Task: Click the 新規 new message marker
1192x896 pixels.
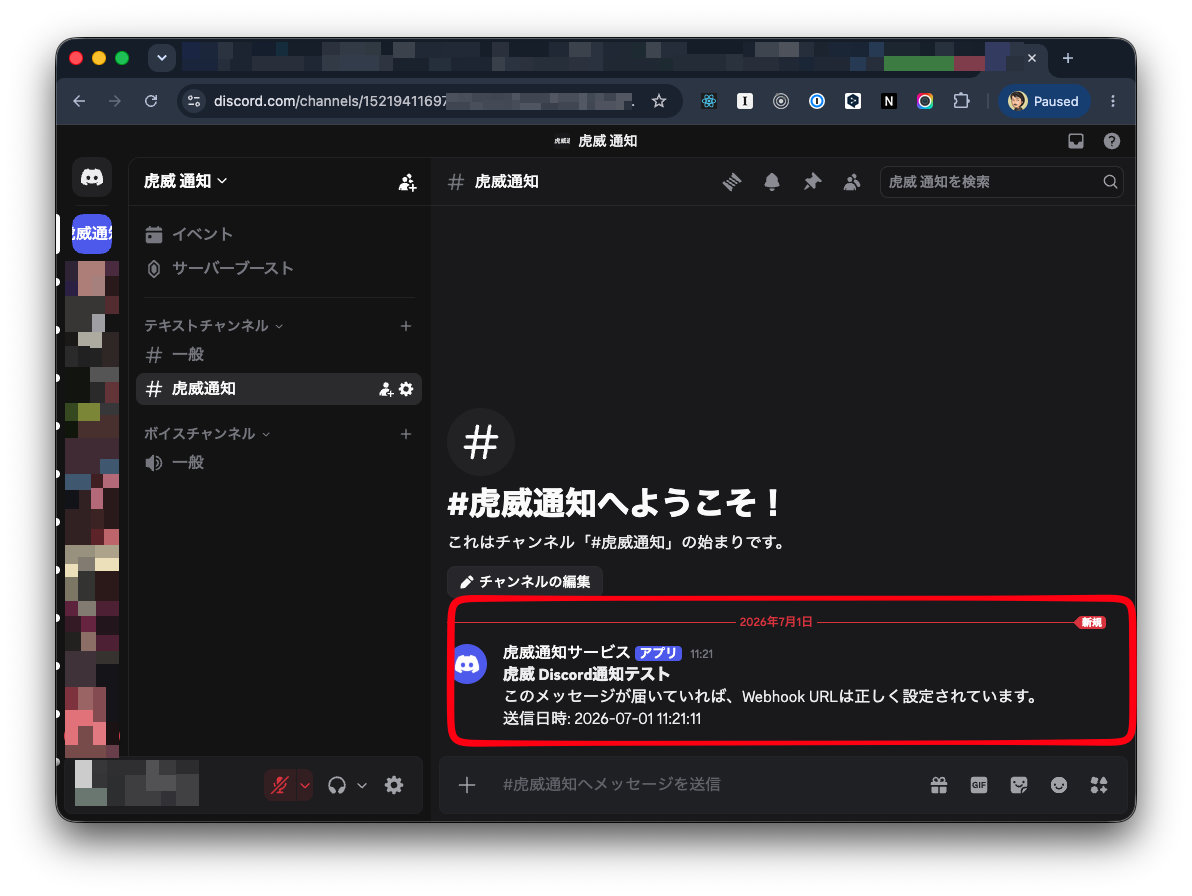Action: [1091, 622]
